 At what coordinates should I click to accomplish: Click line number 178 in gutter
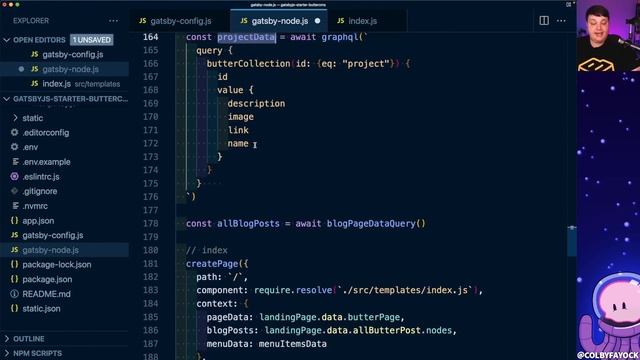(151, 224)
